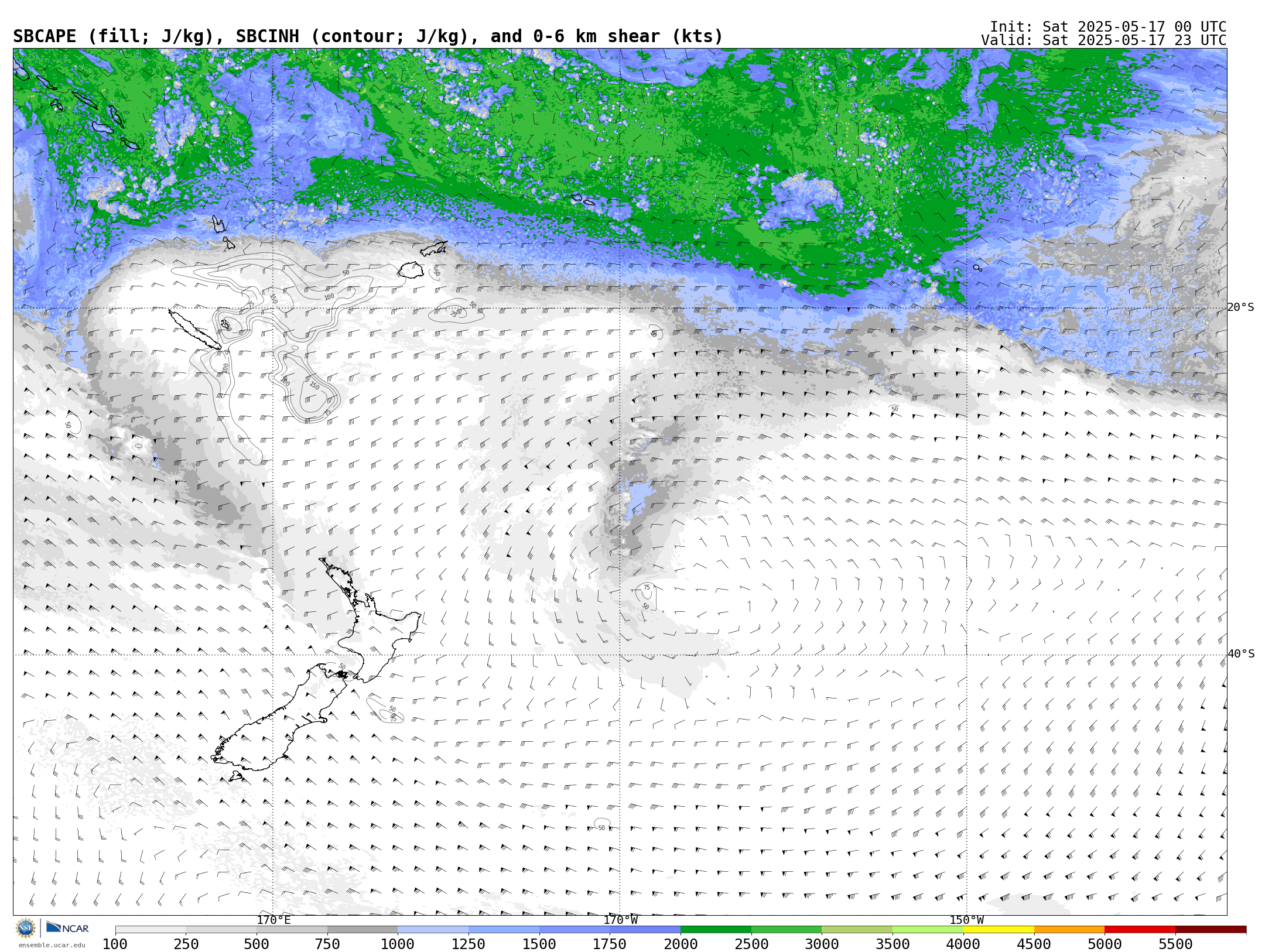Click the 3500 colorbar tick label
Viewport: 1265px width, 952px height.
click(893, 944)
